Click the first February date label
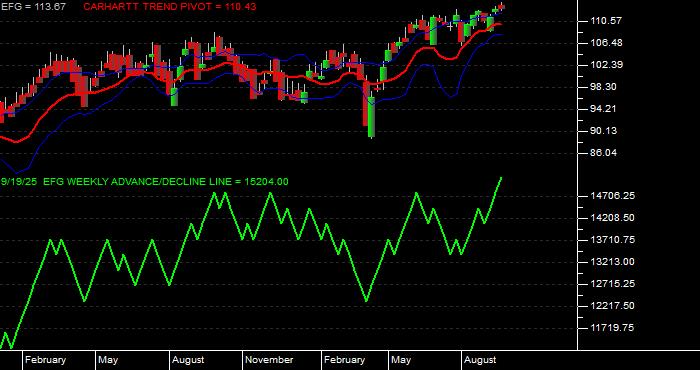Viewport: 700px width, 370px height. click(46, 360)
